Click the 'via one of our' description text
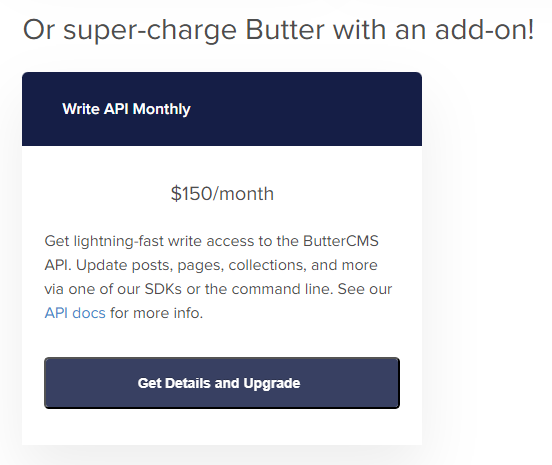This screenshot has height=465, width=552. pos(92,289)
